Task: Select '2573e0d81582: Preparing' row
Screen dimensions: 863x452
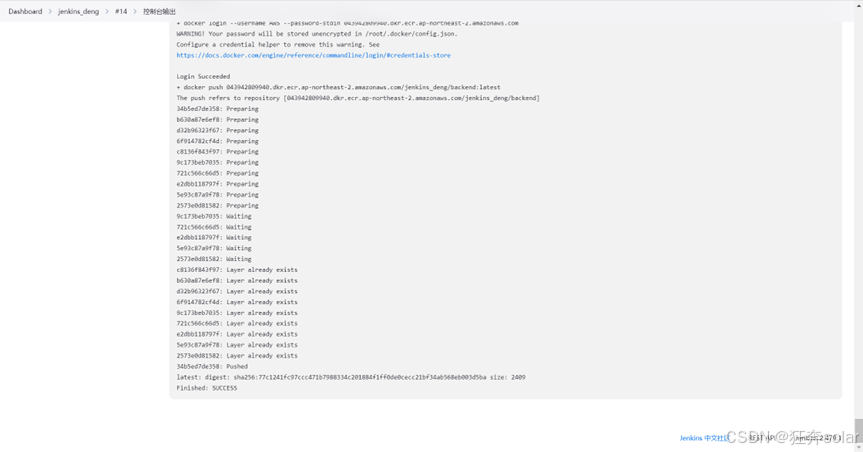Action: point(217,205)
